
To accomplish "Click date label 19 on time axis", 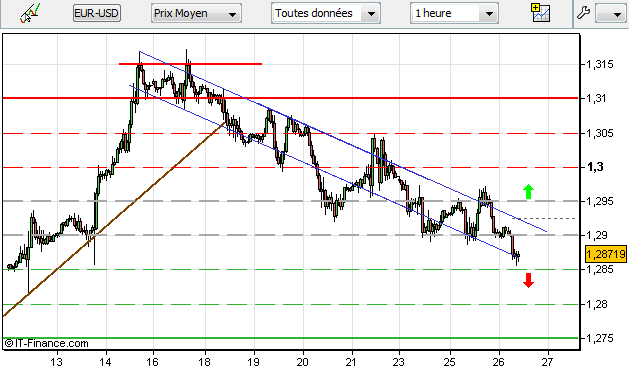I will 253,362.
